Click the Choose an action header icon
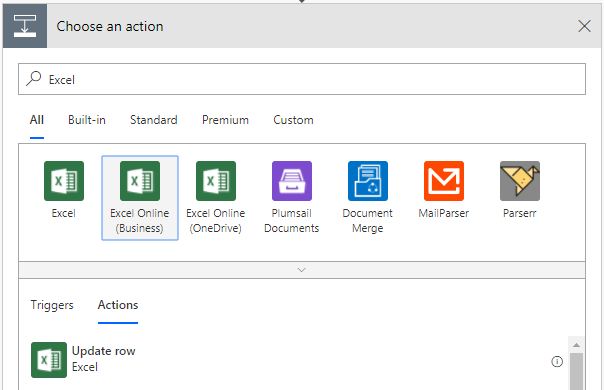Image resolution: width=604 pixels, height=390 pixels. coord(25,26)
